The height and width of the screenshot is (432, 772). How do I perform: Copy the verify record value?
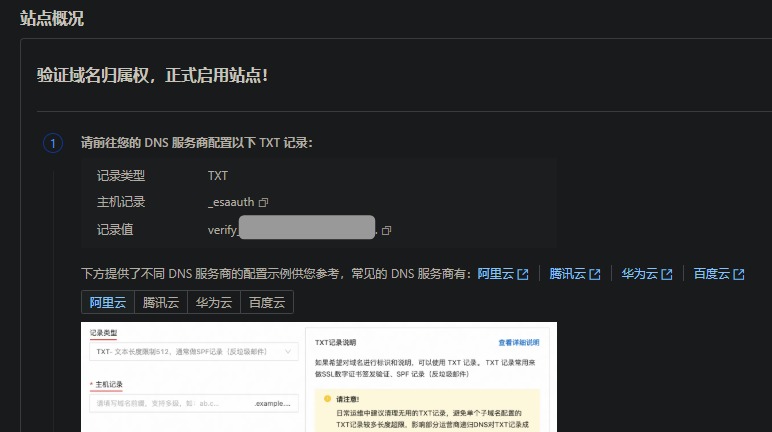click(x=386, y=231)
